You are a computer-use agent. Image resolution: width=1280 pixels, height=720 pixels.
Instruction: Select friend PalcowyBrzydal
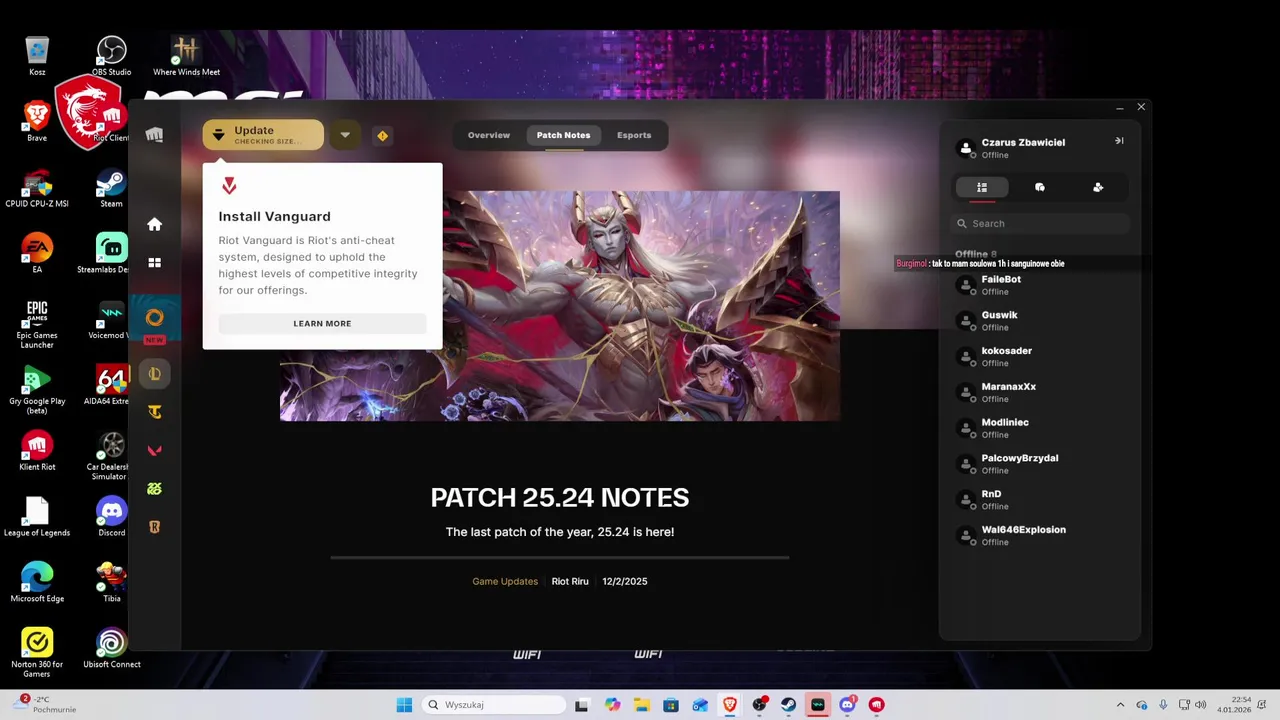click(x=1040, y=464)
